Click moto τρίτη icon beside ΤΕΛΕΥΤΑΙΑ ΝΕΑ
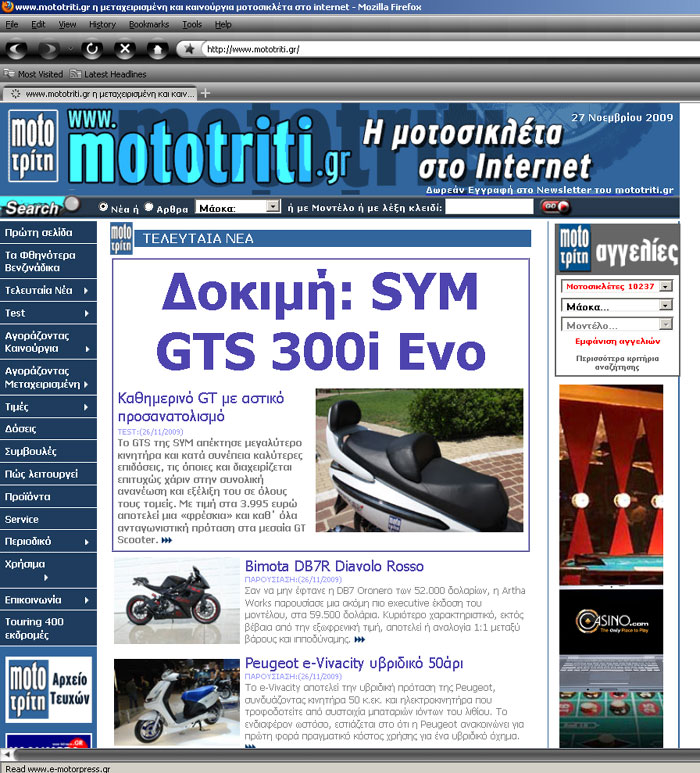The height and width of the screenshot is (773, 700). tap(121, 239)
